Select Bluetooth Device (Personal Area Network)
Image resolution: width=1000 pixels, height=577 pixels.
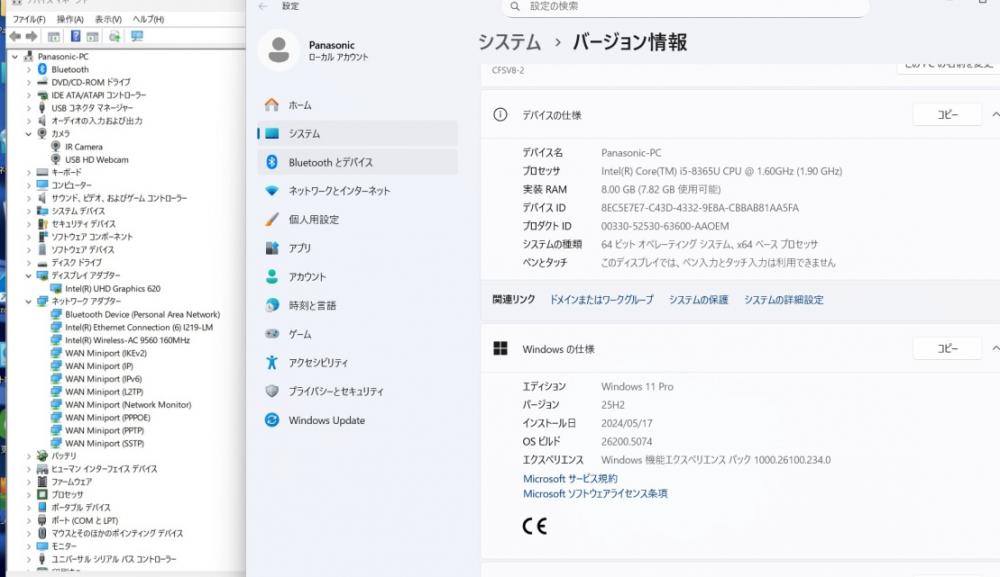(142, 314)
